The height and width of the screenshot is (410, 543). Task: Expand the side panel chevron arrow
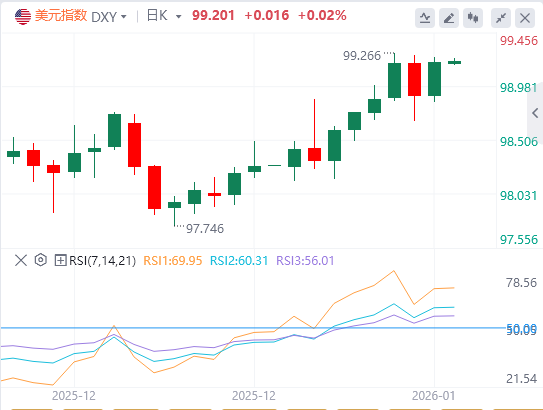(x=535, y=113)
